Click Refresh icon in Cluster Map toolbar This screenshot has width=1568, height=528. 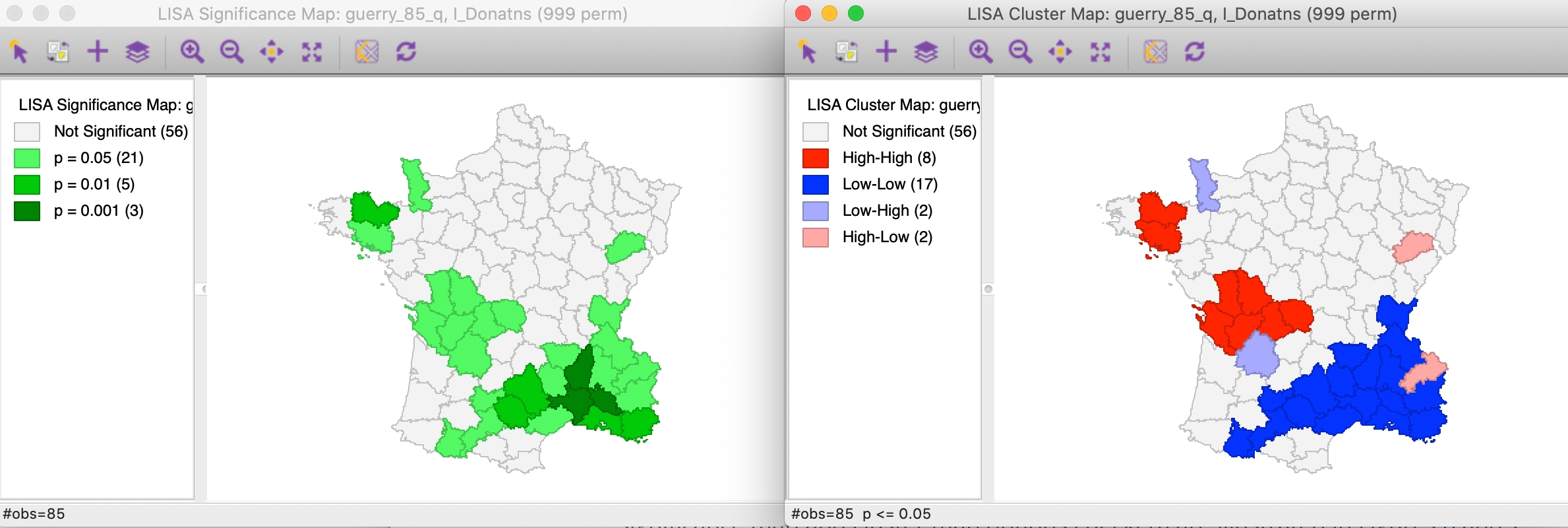click(x=1195, y=51)
